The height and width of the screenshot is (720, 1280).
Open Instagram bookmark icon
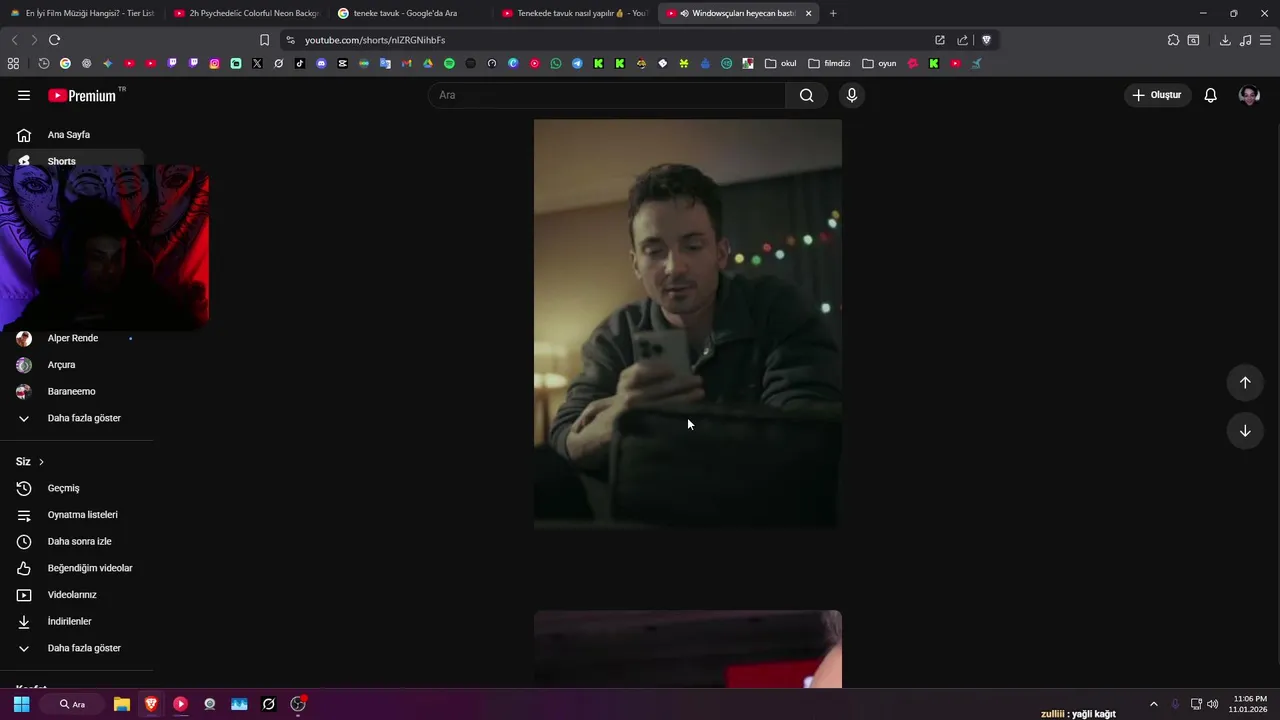214,63
